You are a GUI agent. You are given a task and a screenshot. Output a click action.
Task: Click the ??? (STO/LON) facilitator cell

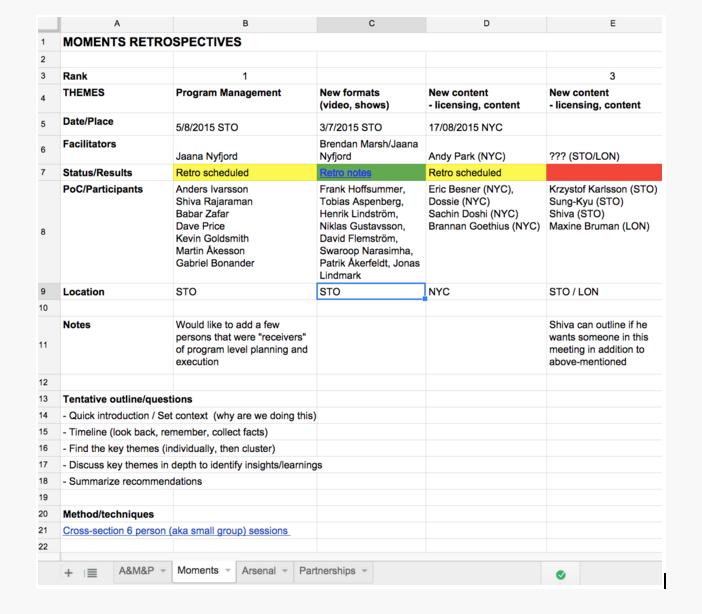coord(604,150)
